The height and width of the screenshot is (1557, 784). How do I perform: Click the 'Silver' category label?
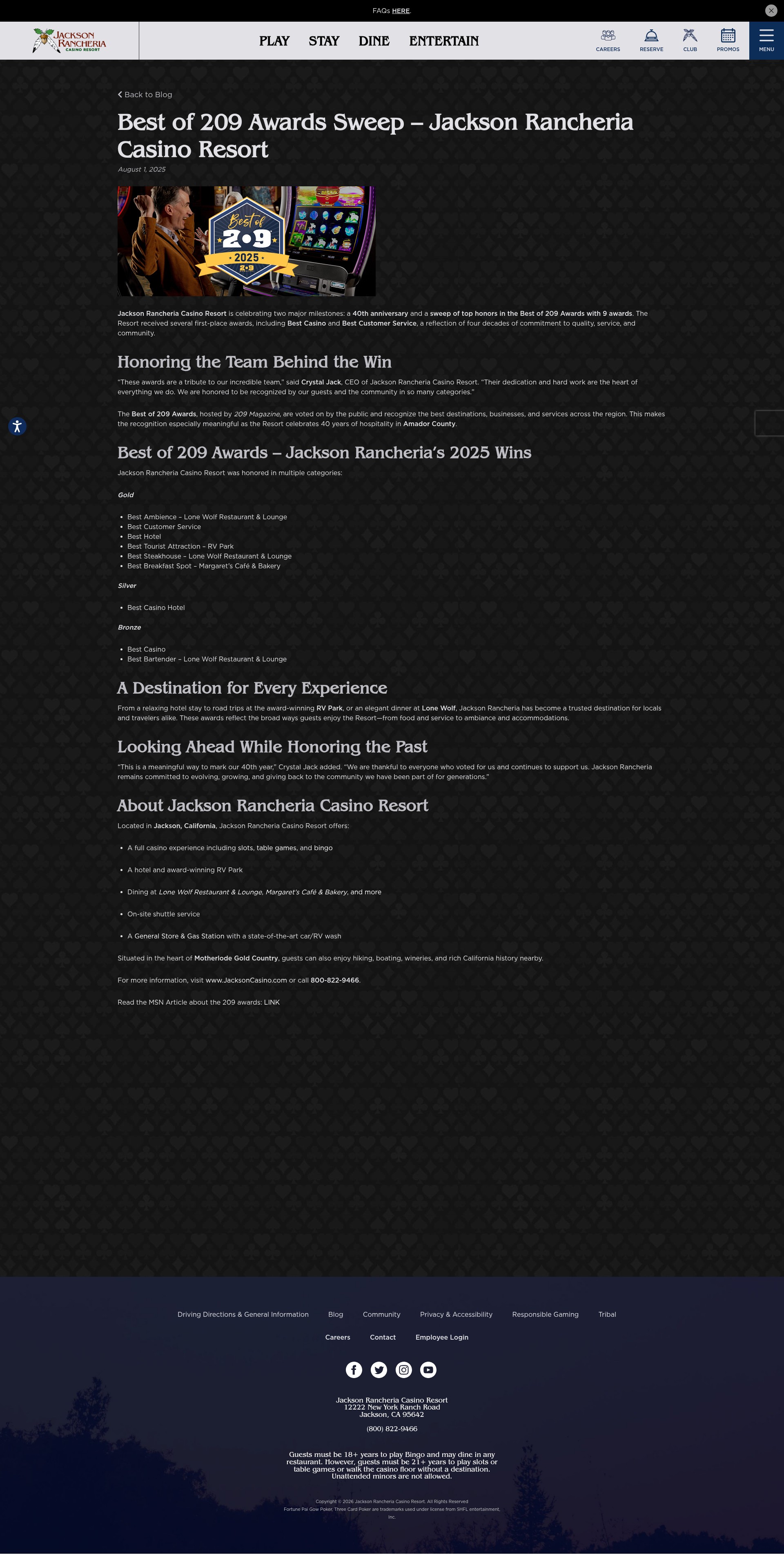click(x=127, y=586)
